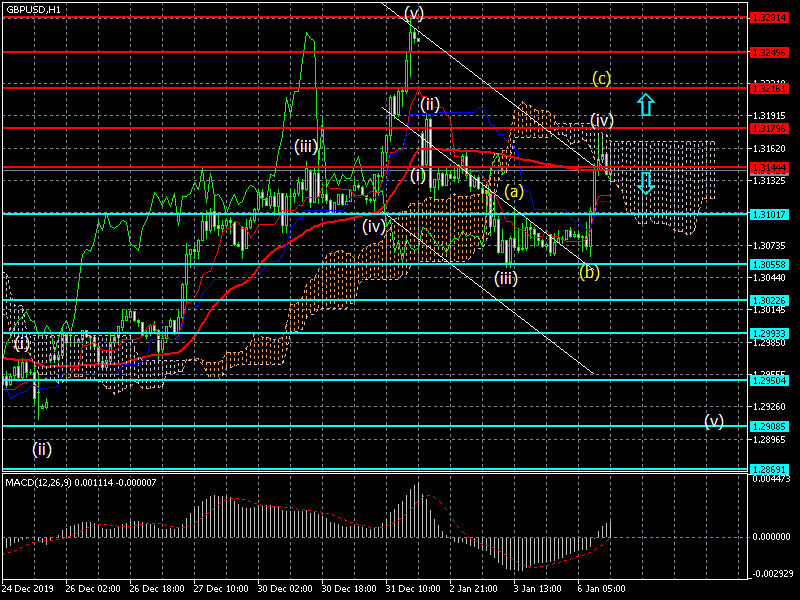Click the (iv) label next to the 1.31796 line
The image size is (800, 600).
coord(602,120)
